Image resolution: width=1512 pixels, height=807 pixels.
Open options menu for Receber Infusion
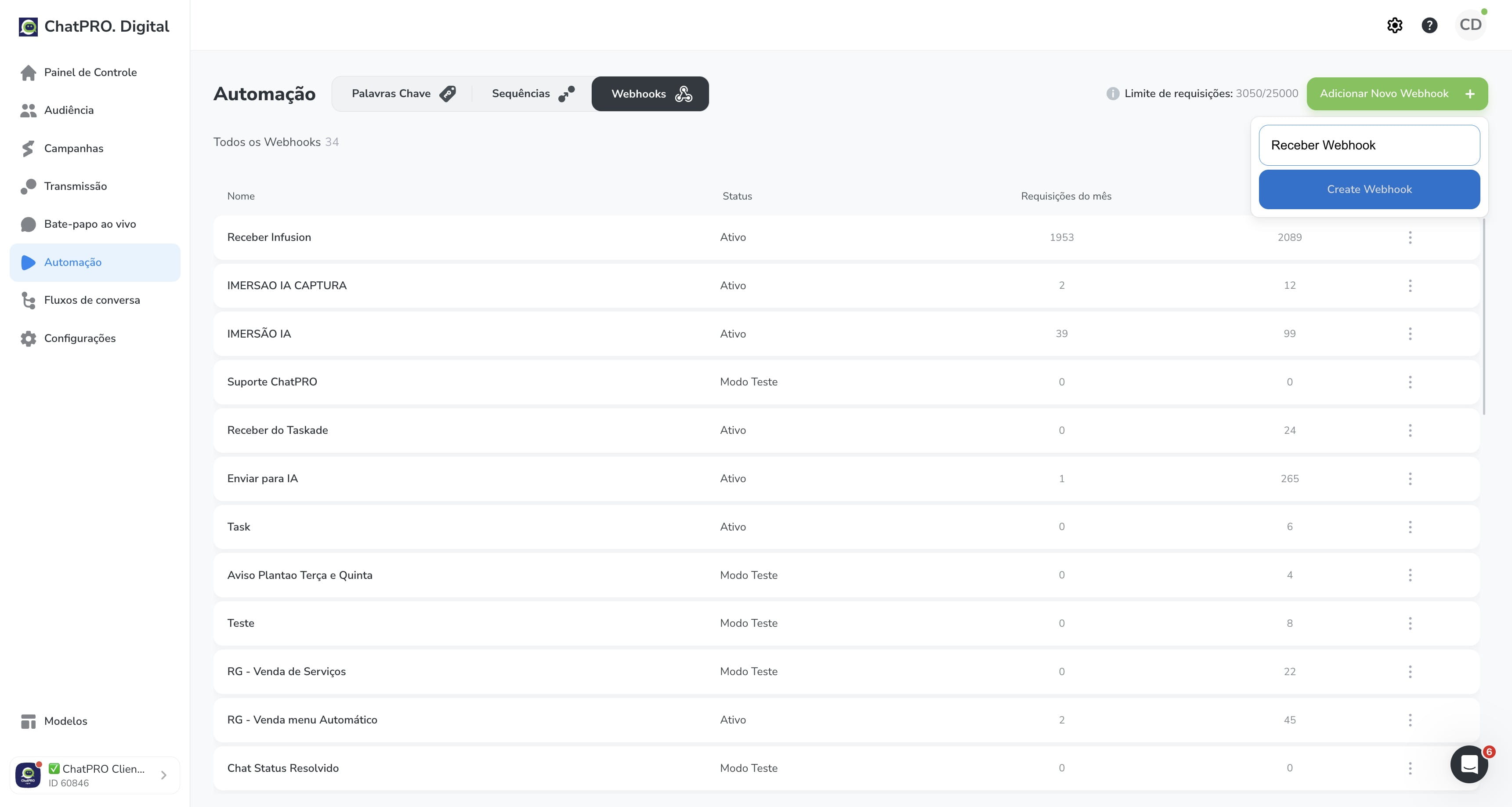1410,237
